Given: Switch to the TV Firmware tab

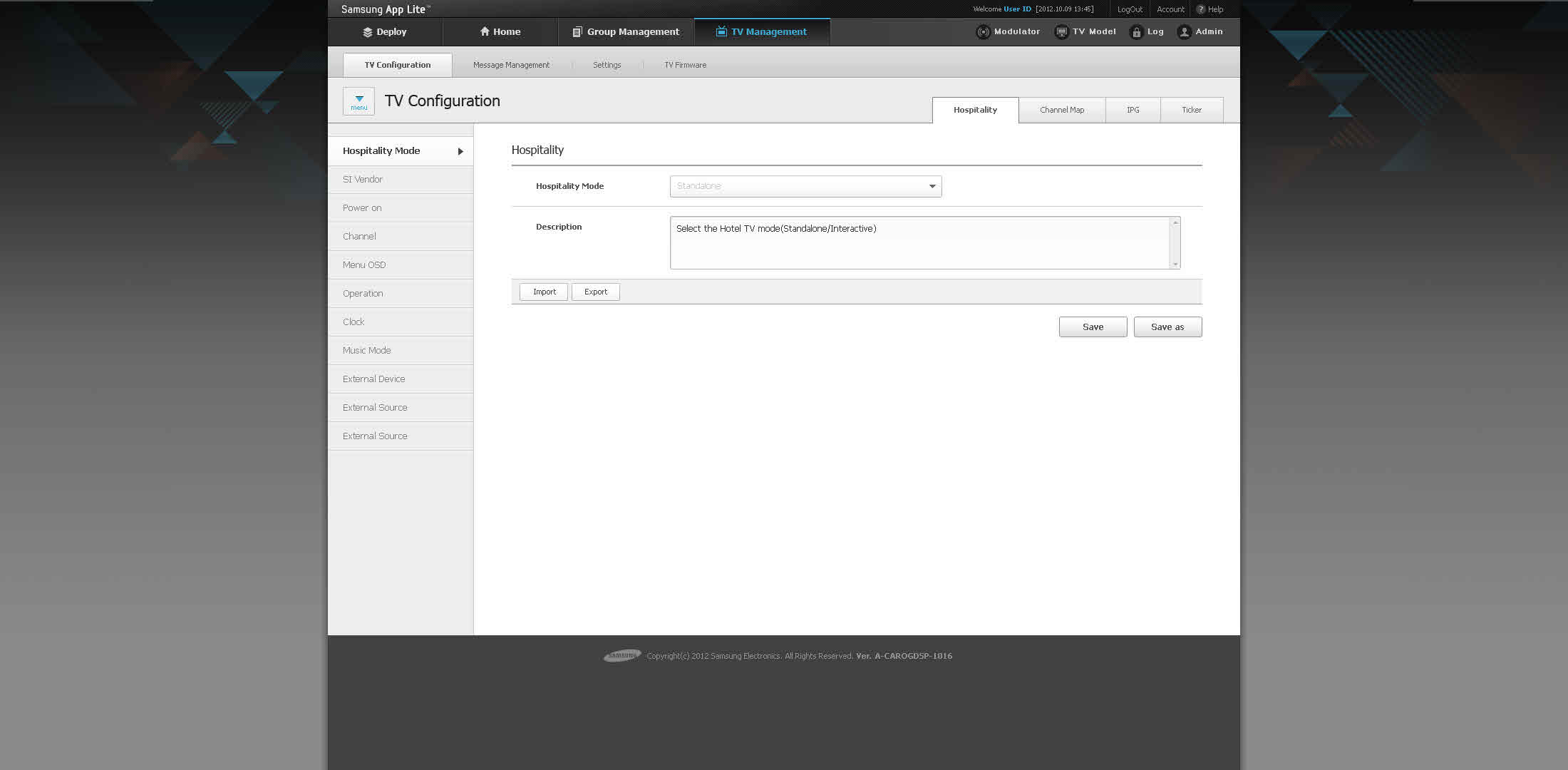Looking at the screenshot, I should (x=686, y=65).
